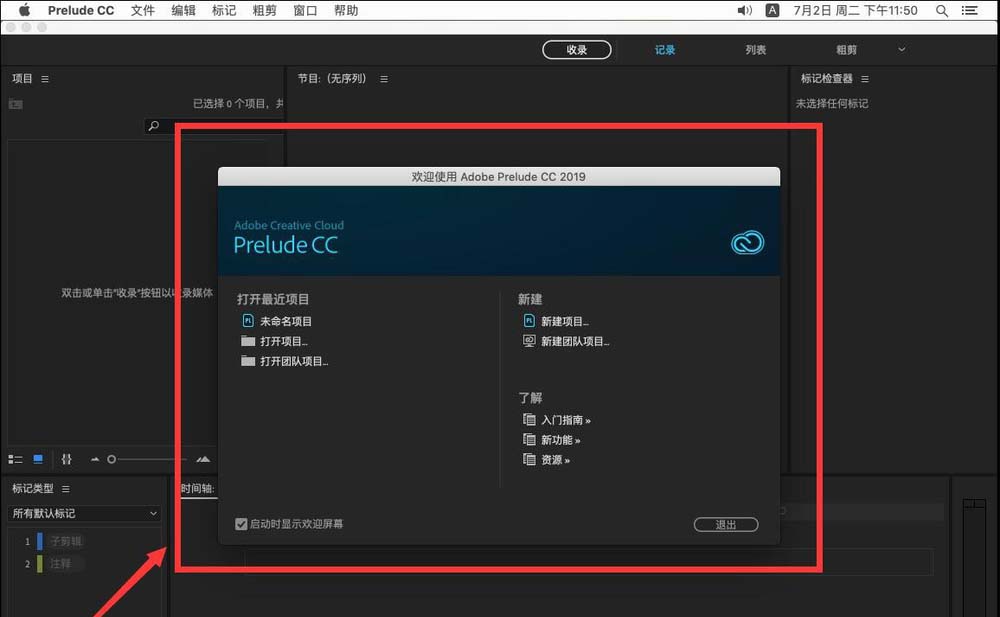Click the Creative Cloud logo icon
This screenshot has width=1000, height=617.
[747, 242]
